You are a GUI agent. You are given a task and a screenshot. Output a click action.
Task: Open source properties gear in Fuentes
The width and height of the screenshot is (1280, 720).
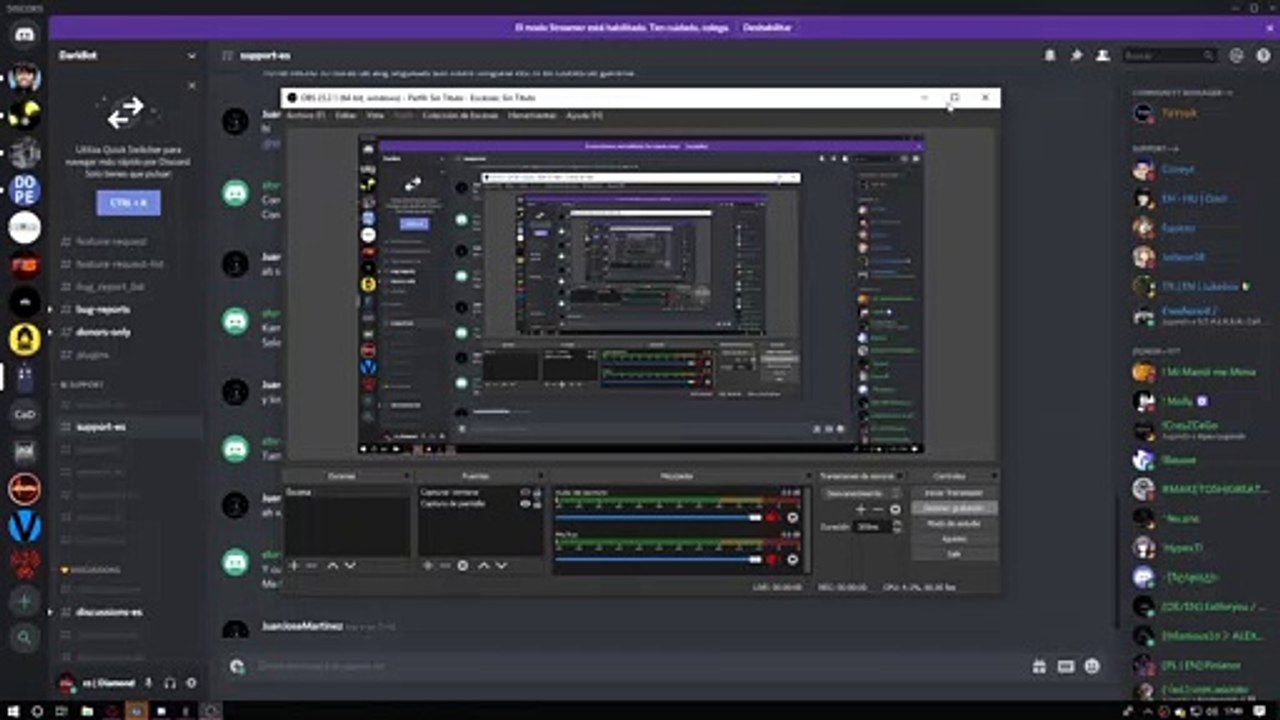coord(463,566)
